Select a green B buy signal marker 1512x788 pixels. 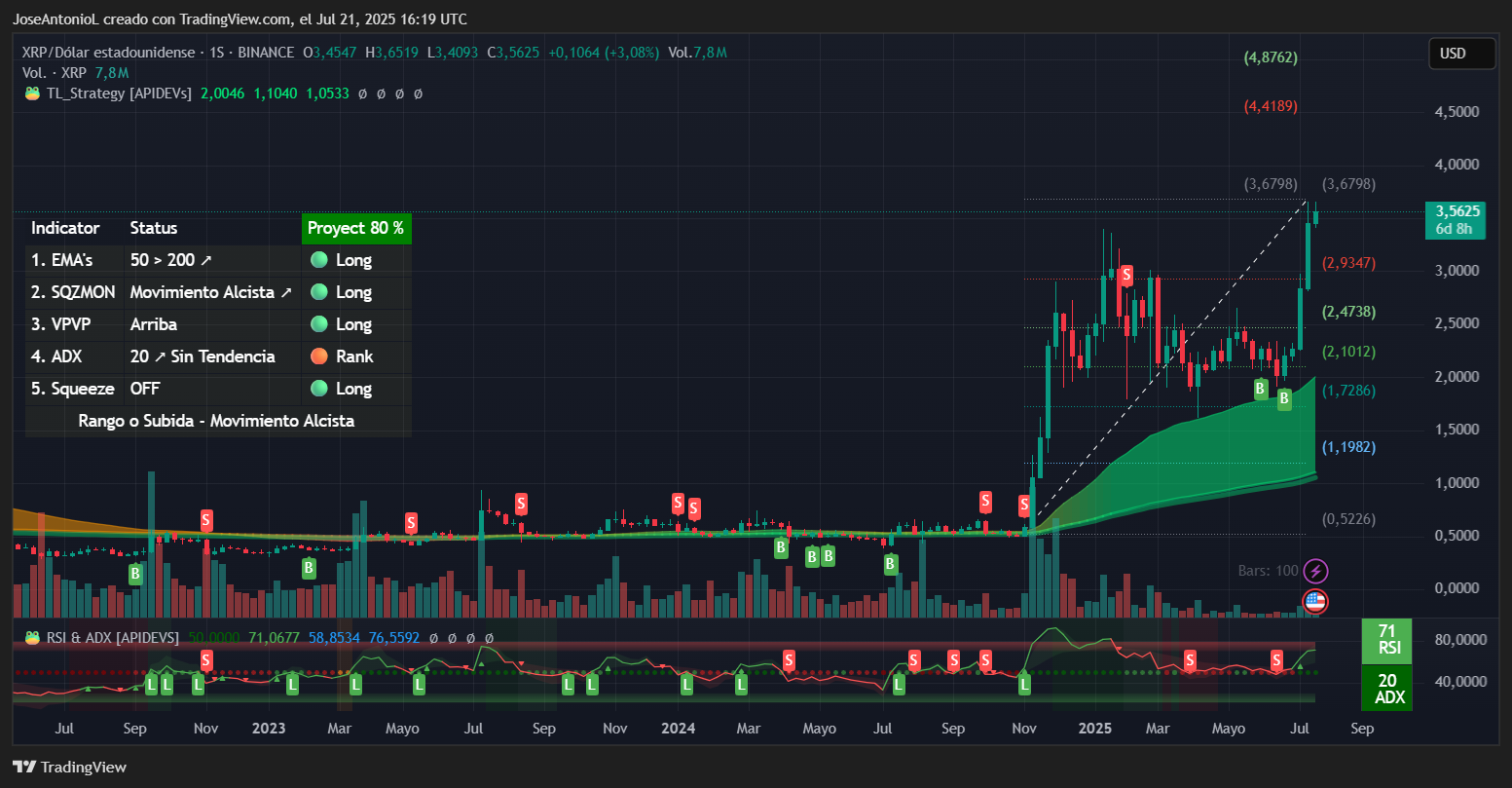[1260, 388]
